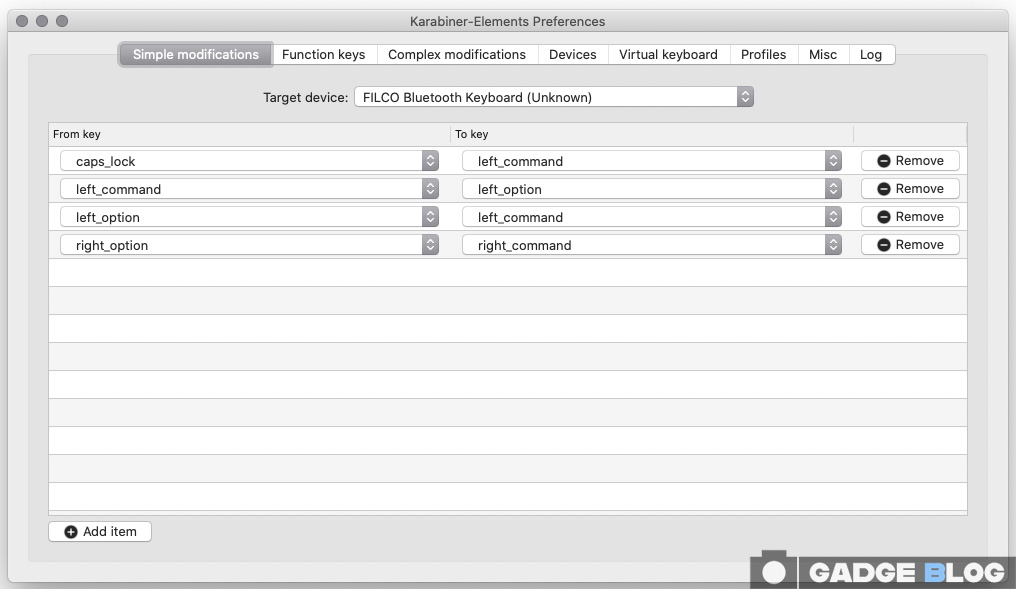Open the left_command From key dropdown
Screen dimensions: 1016x589
point(249,189)
